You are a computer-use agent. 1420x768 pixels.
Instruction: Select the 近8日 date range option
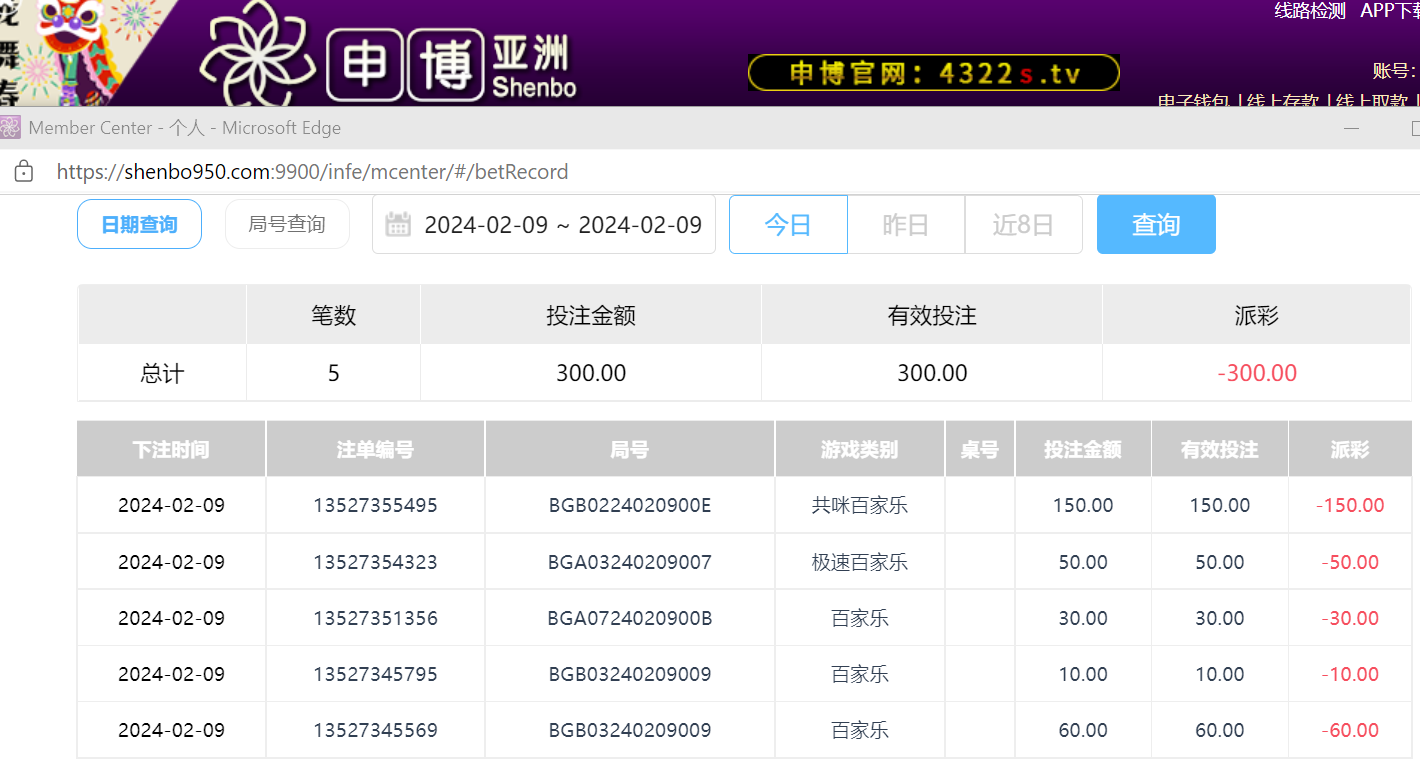(1023, 225)
